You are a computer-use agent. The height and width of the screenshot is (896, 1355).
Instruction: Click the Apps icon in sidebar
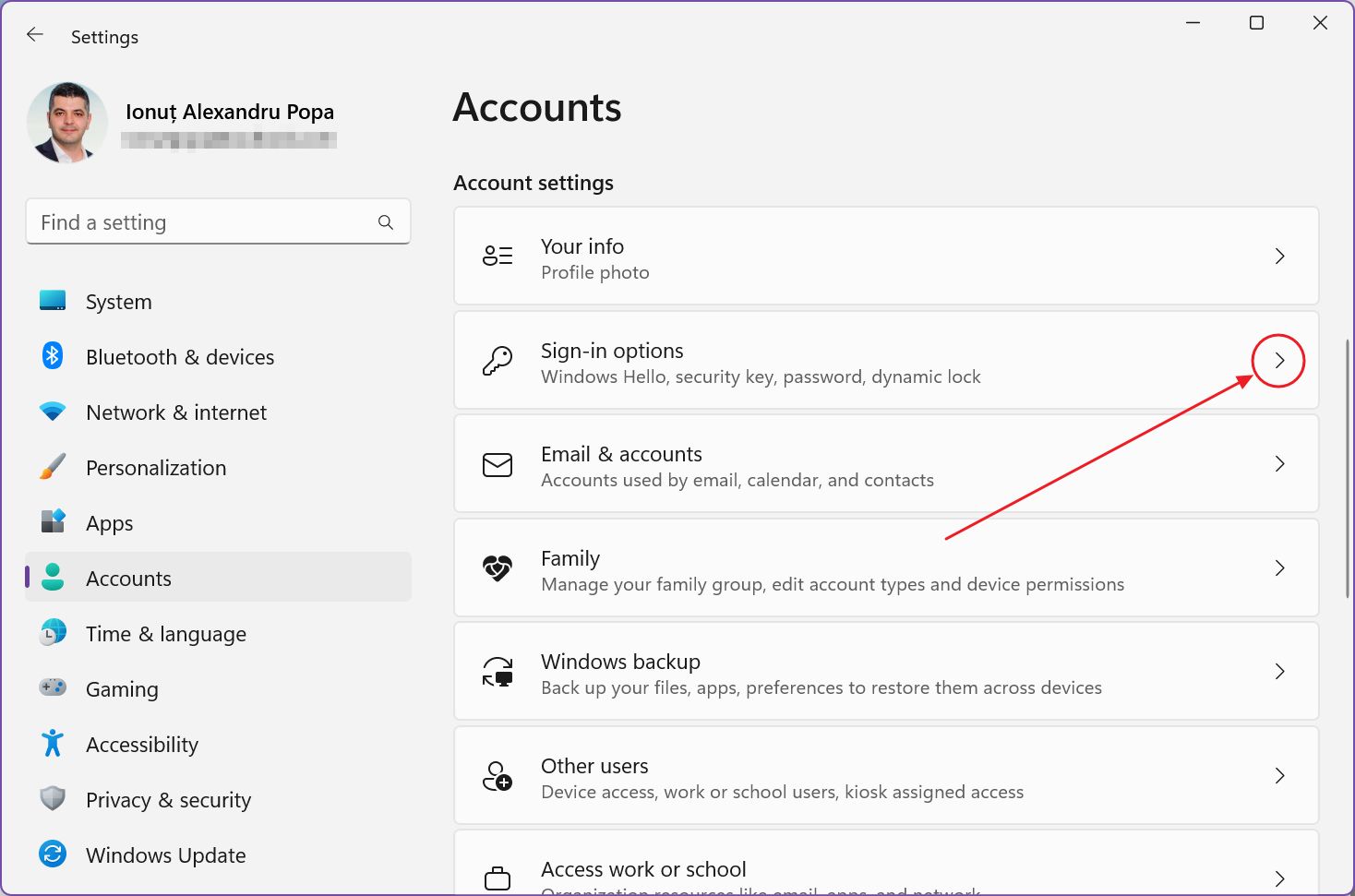coord(53,521)
